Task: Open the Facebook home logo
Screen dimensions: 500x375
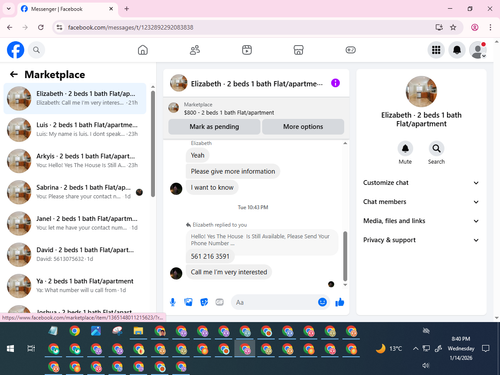Action: (16, 50)
